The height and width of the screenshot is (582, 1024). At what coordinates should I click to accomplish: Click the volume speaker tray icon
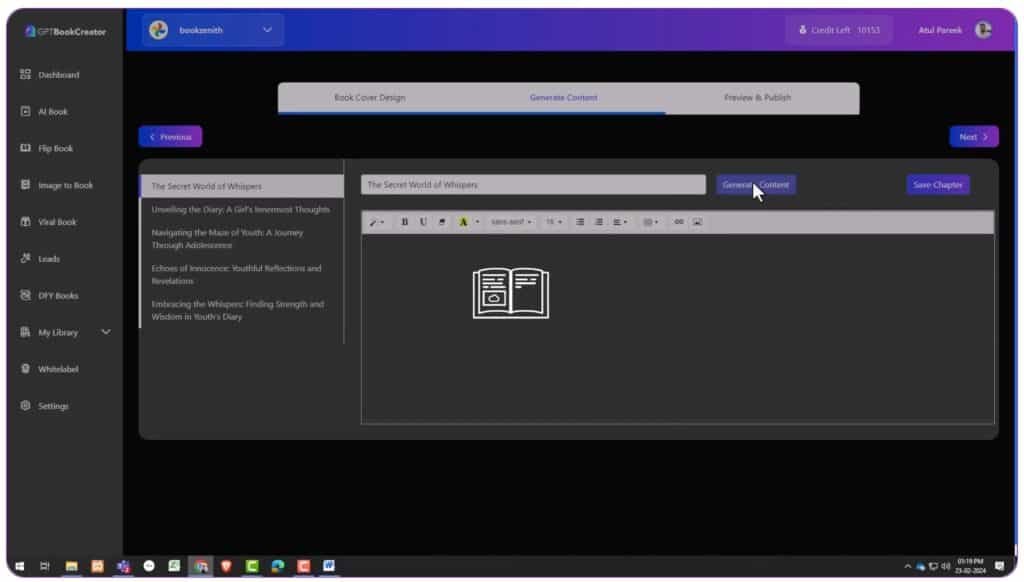coord(946,566)
